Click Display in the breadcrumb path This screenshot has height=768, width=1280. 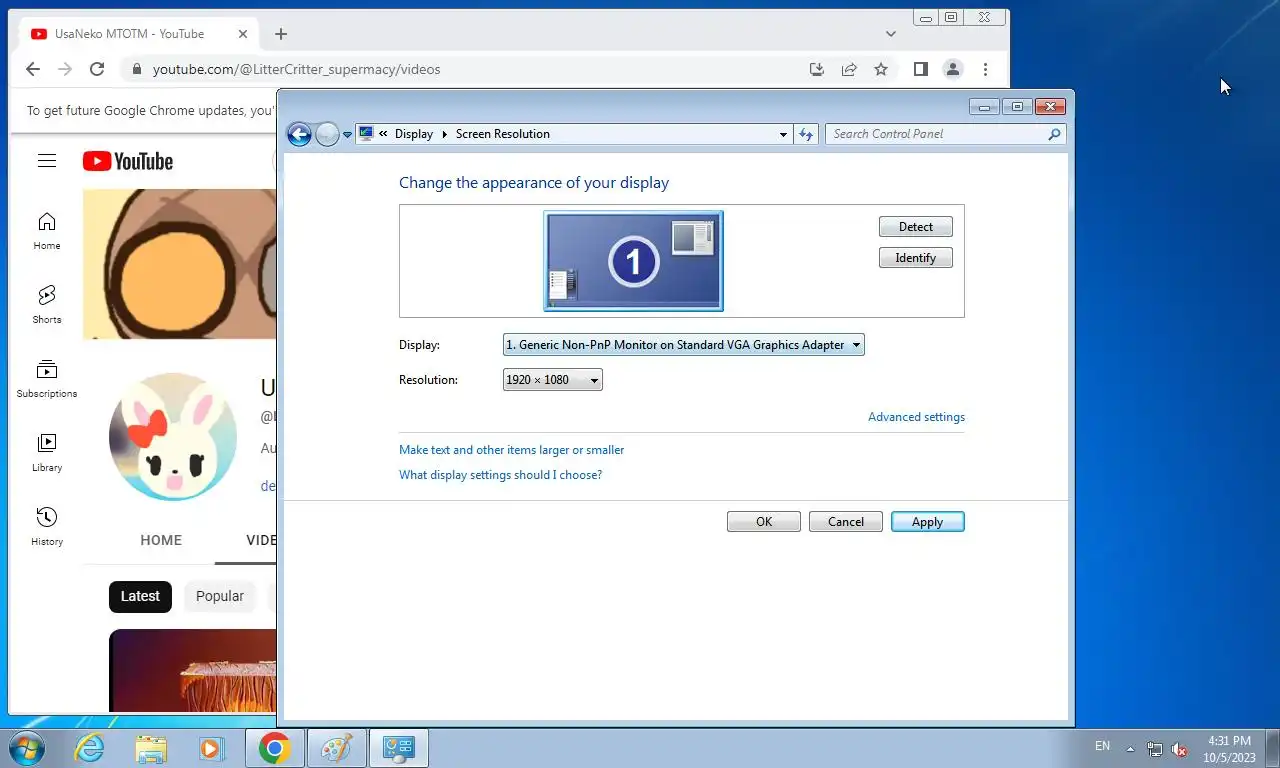(414, 134)
